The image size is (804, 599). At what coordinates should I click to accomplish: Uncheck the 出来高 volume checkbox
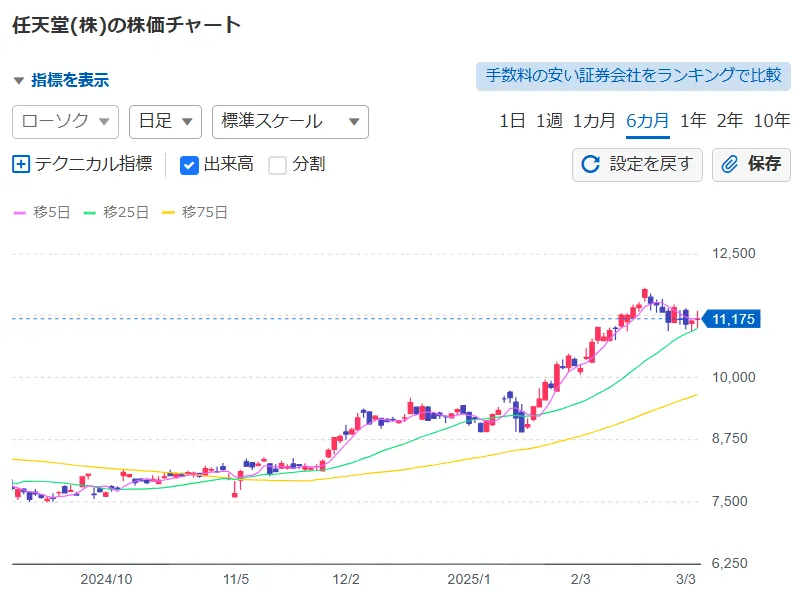pyautogui.click(x=189, y=165)
